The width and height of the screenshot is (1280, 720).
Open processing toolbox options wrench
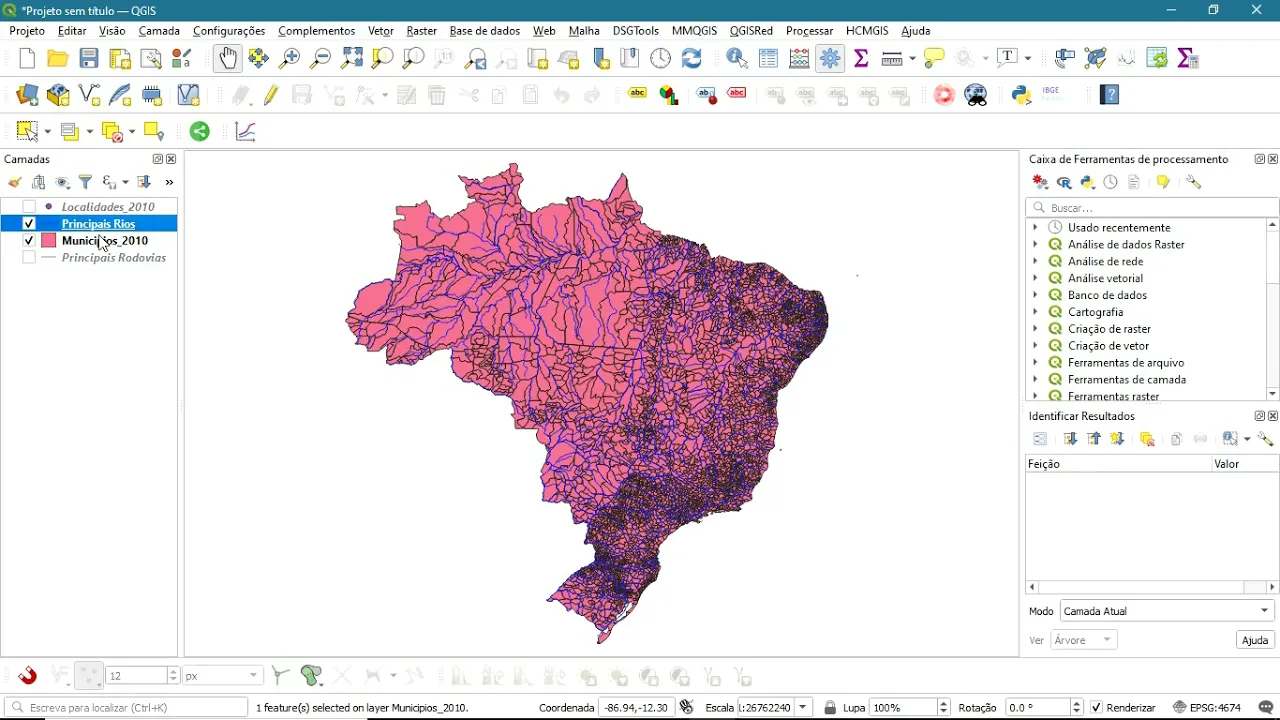(1194, 183)
